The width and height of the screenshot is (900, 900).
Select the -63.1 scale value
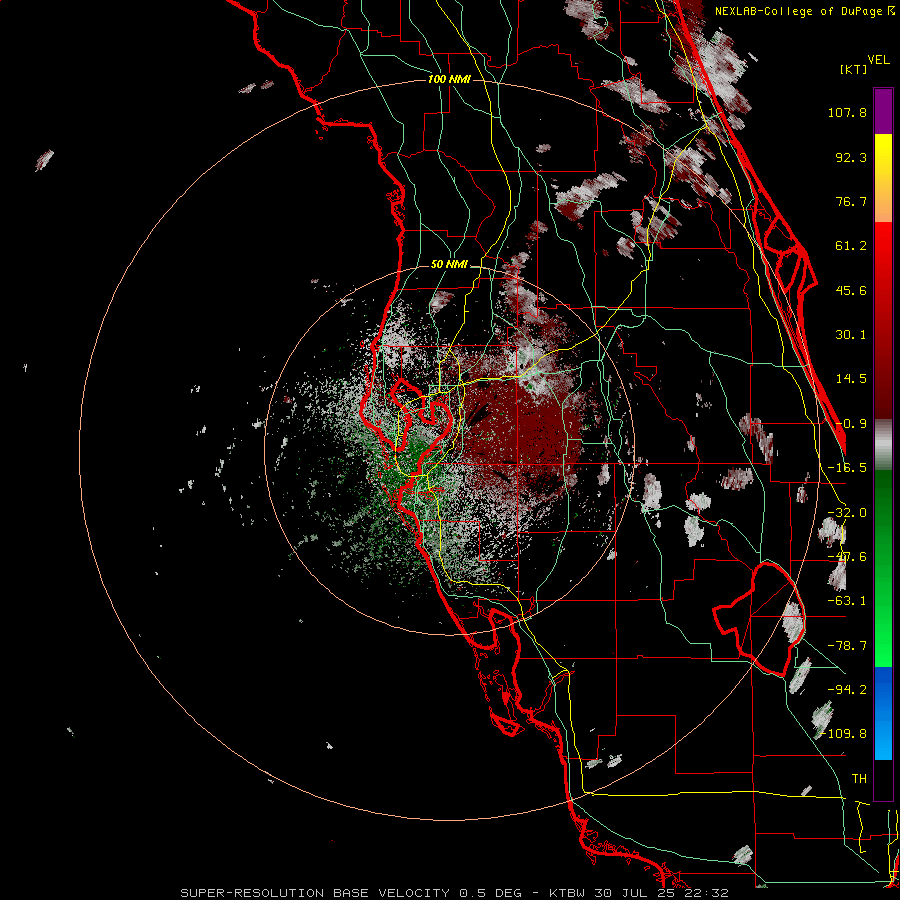click(x=847, y=601)
